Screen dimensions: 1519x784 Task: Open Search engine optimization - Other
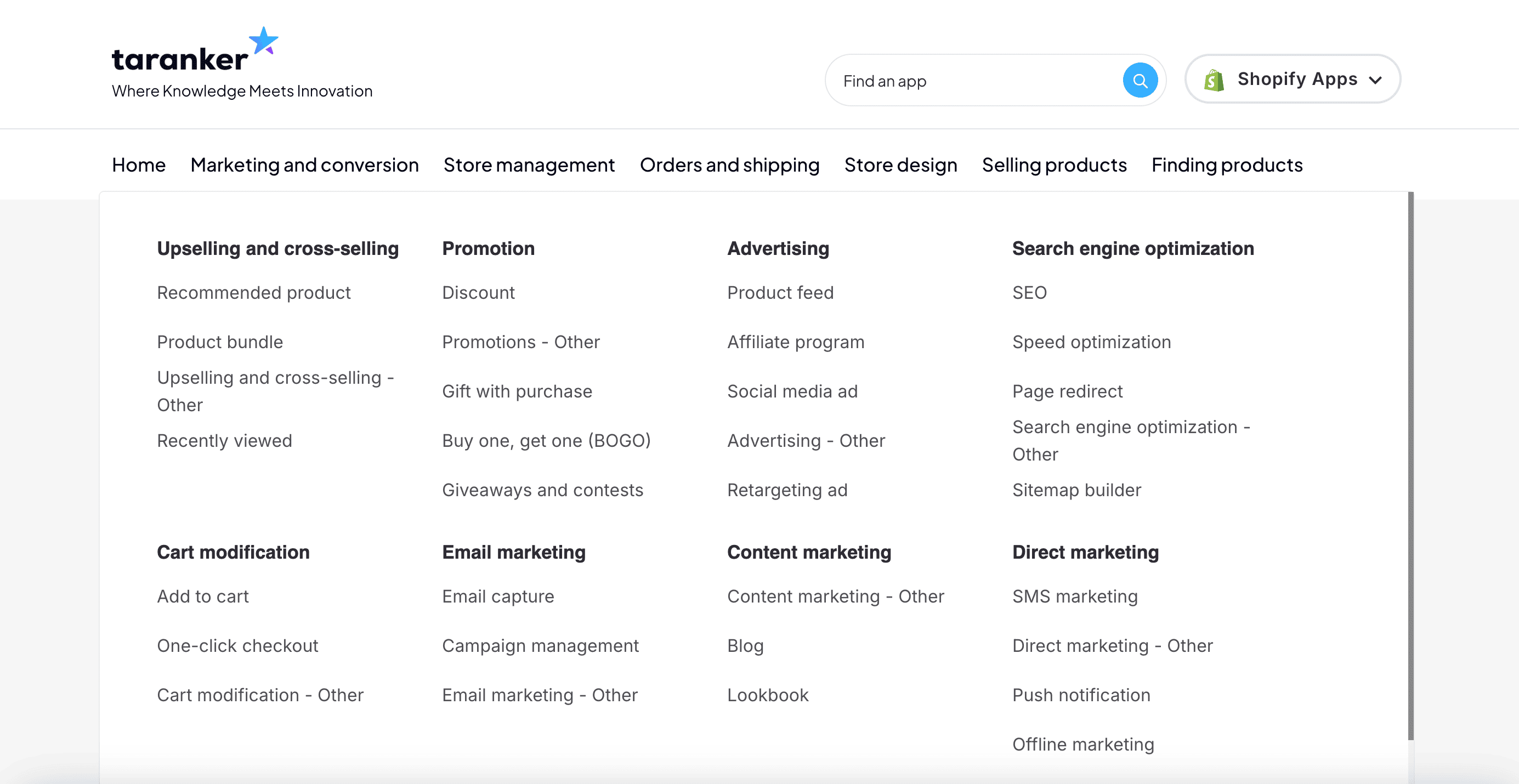1131,441
